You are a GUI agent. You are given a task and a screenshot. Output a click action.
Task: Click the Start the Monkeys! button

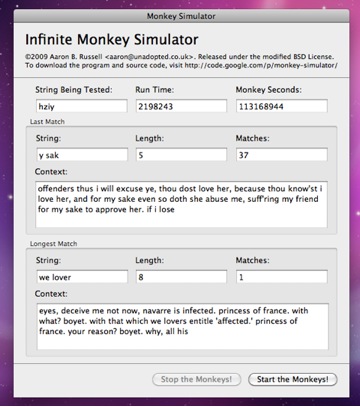coord(293,379)
